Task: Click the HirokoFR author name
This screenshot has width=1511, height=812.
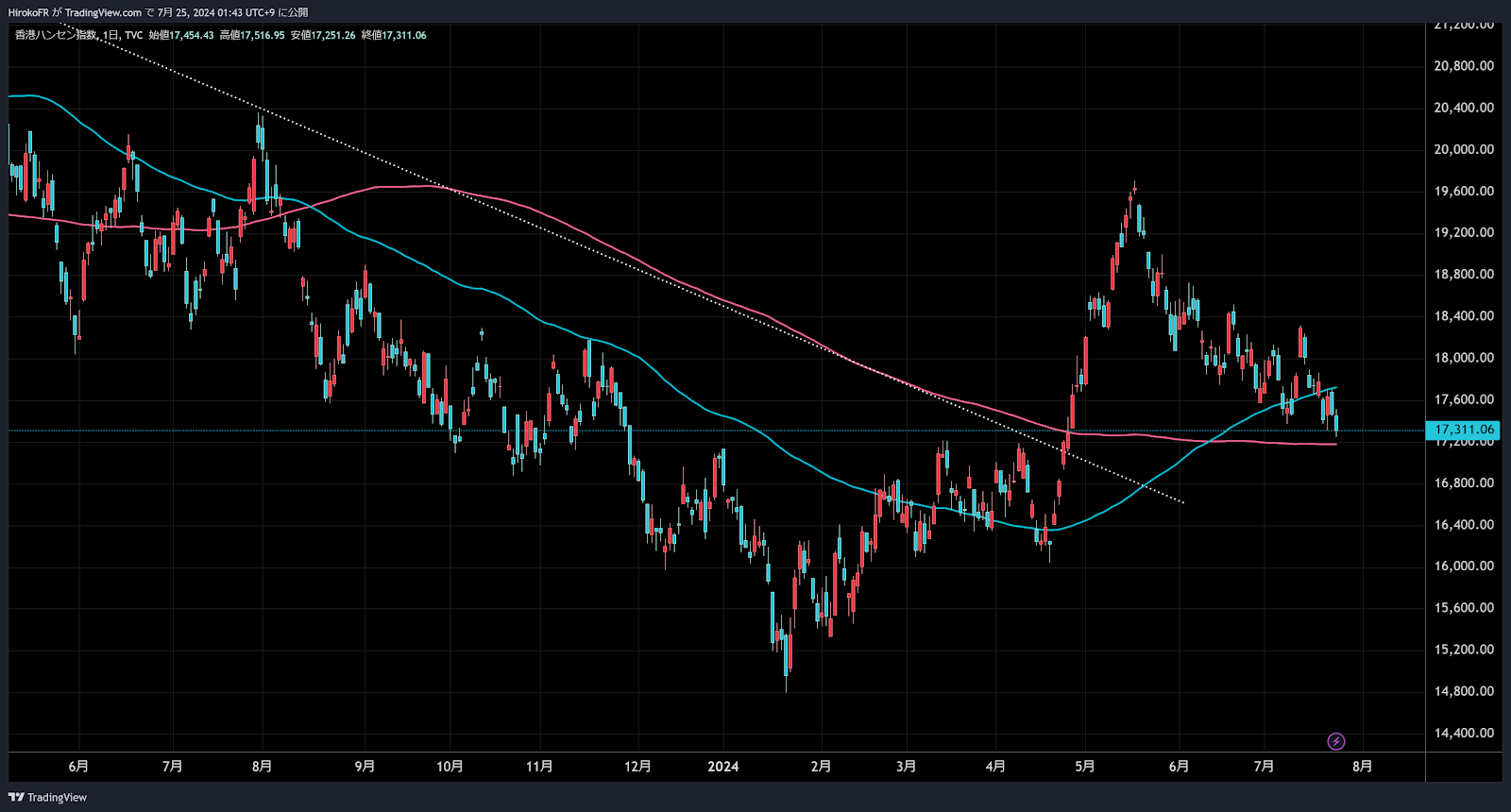Action: coord(28,12)
